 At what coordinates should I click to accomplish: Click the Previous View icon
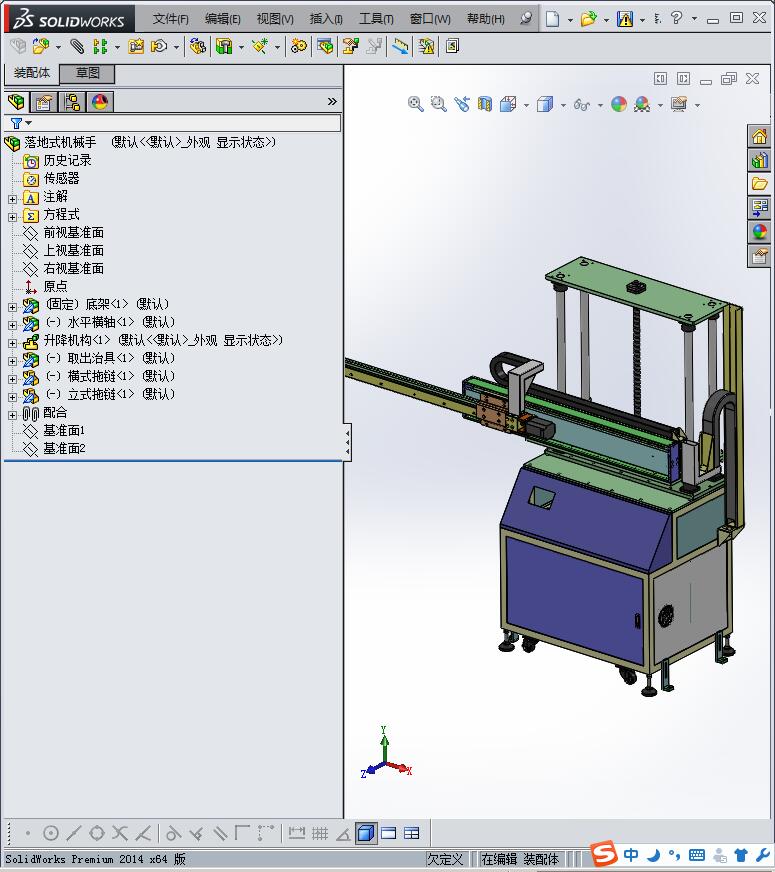(461, 104)
